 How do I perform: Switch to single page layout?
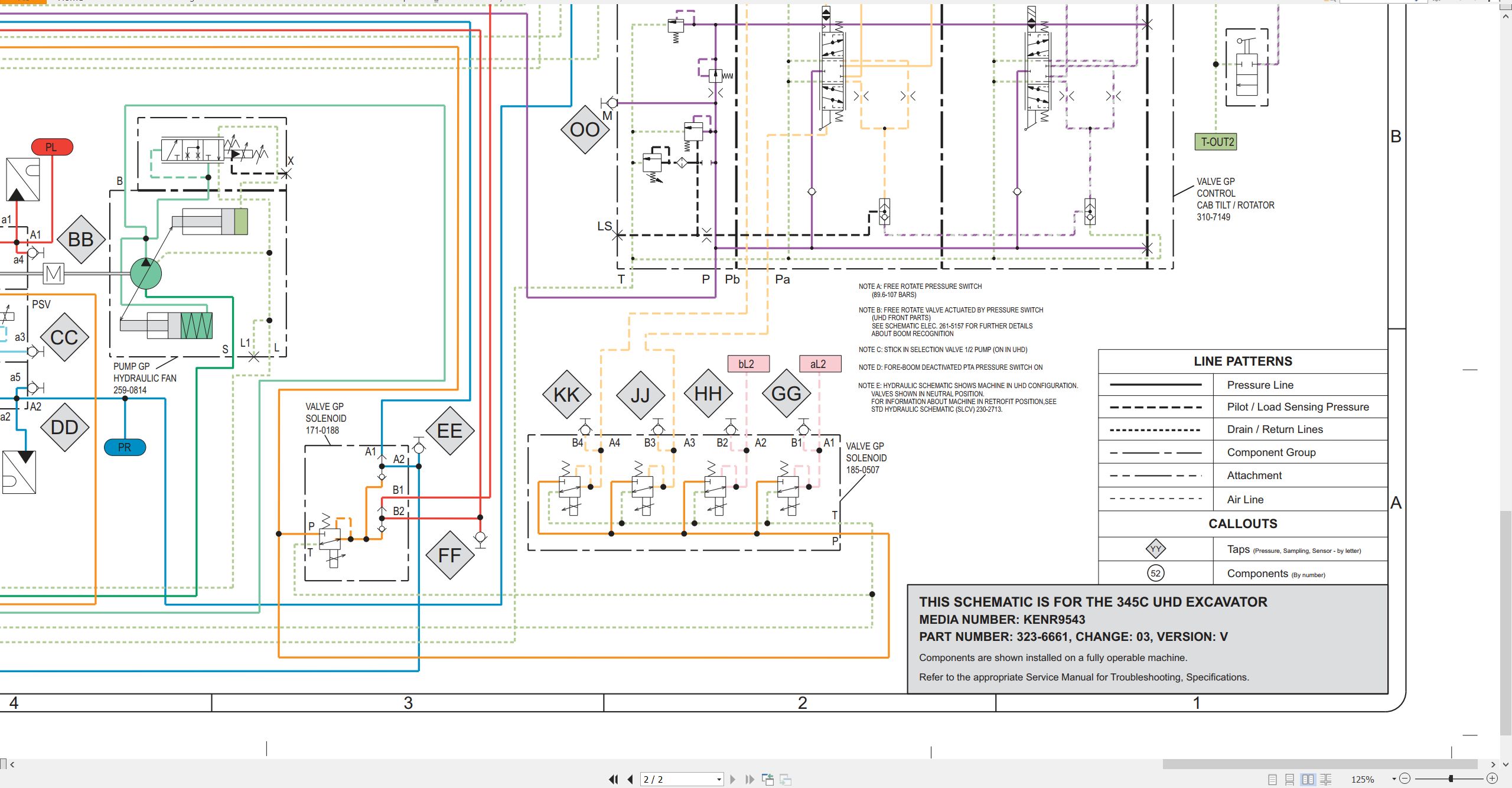click(1273, 780)
